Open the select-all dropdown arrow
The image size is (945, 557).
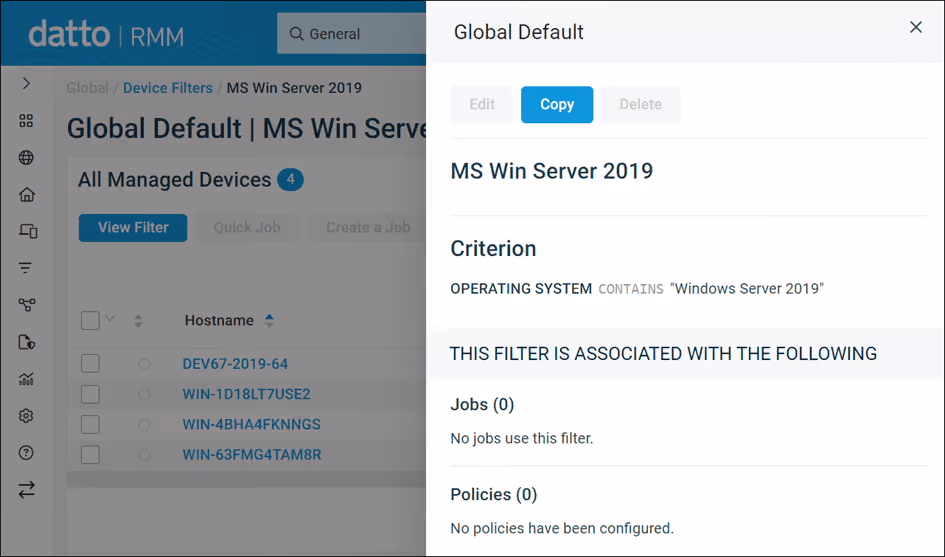[110, 318]
